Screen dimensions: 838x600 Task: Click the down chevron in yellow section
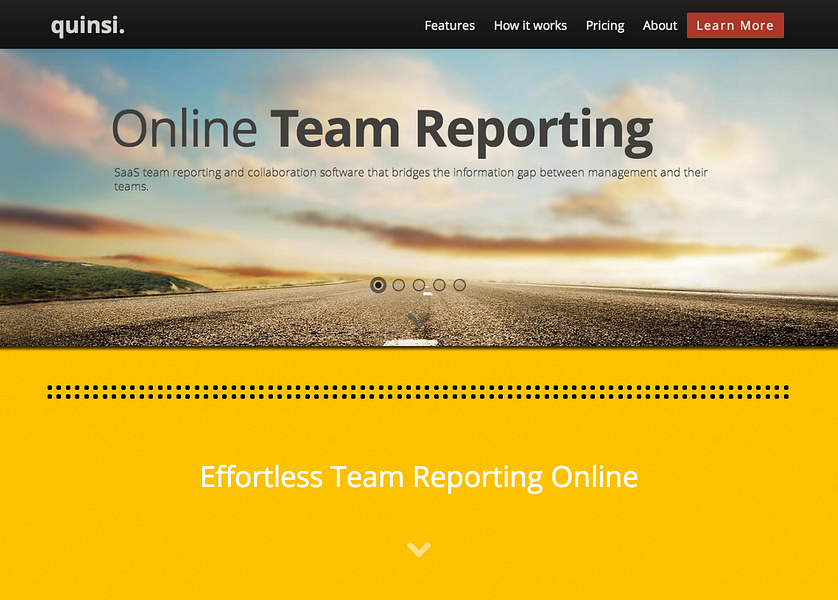pyautogui.click(x=418, y=549)
